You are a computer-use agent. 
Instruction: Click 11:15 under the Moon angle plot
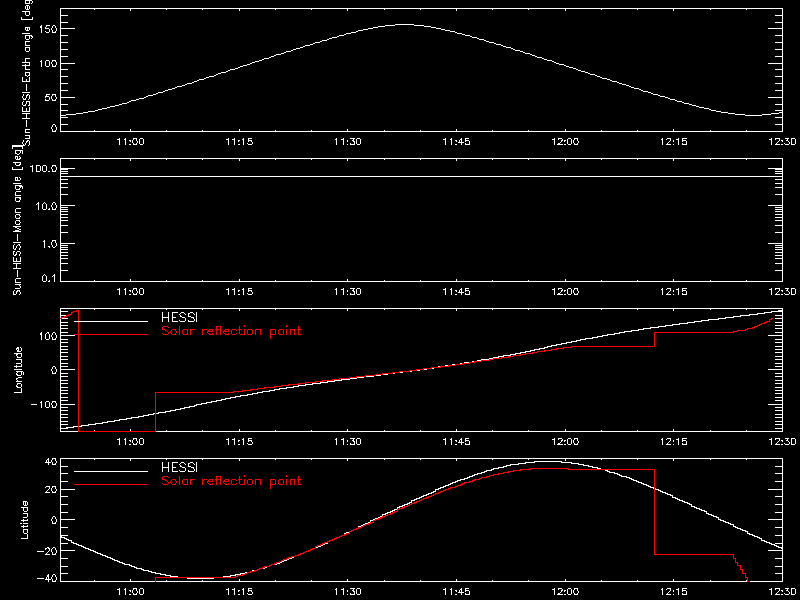(239, 292)
